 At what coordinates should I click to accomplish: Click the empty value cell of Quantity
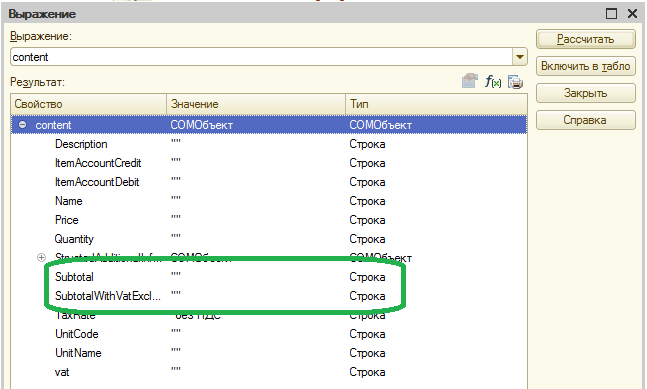[256, 239]
